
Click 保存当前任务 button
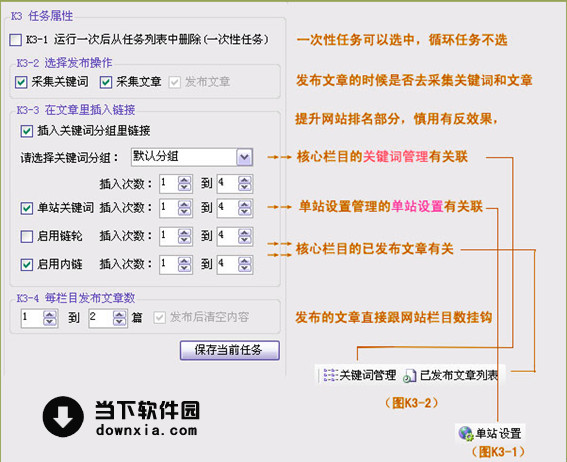[x=230, y=350]
